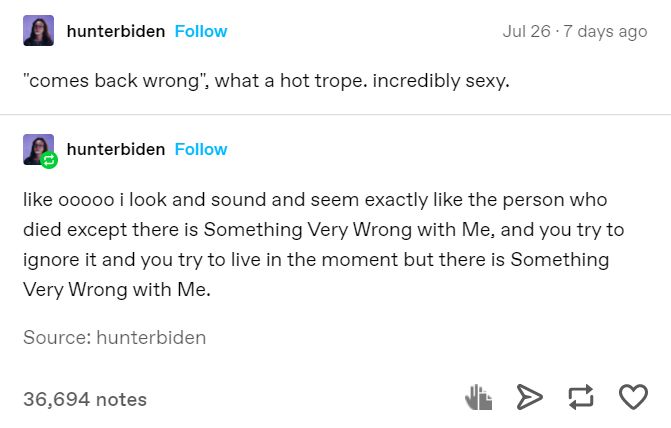Open the reblogger's avatar with green badge
671x428 pixels.
(38, 148)
